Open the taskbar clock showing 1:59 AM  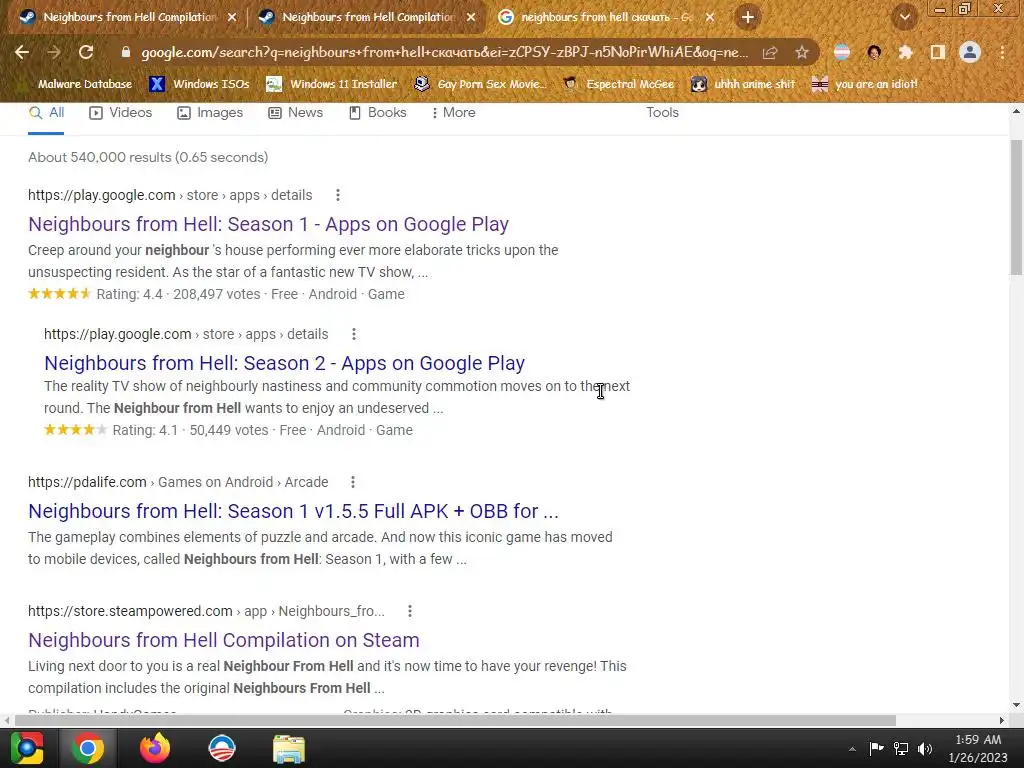tap(978, 748)
